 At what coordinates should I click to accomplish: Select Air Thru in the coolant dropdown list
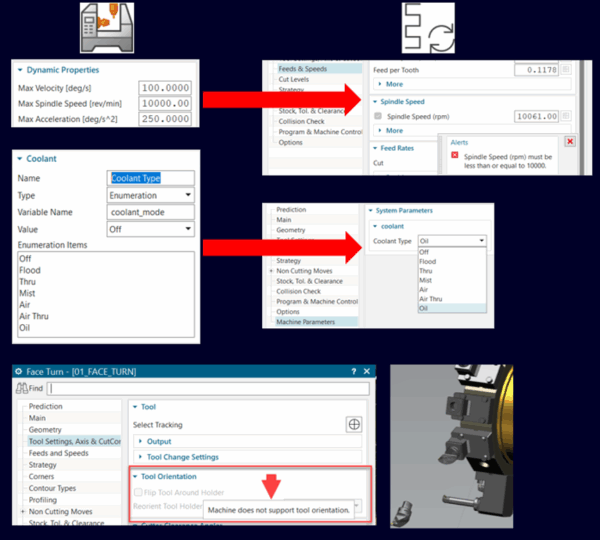tap(432, 298)
